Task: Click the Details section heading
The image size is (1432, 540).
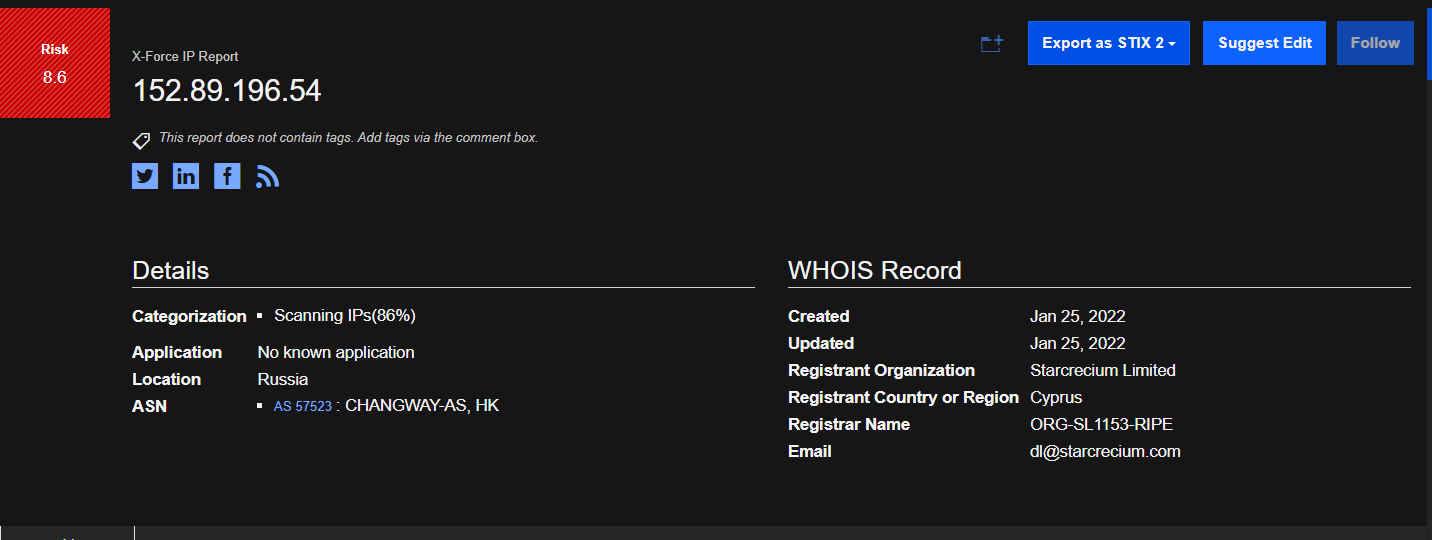Action: [x=171, y=270]
